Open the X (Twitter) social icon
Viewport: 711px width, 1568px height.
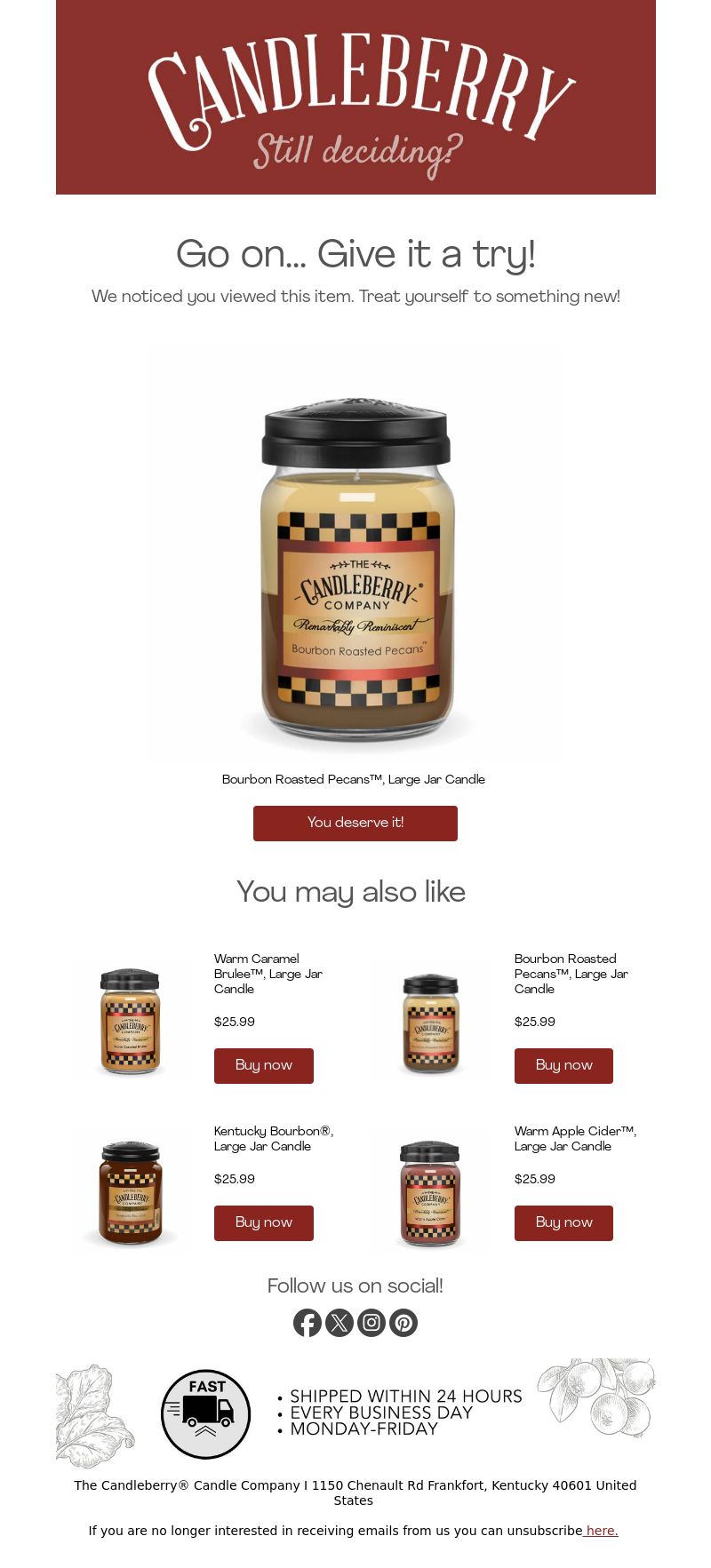pos(340,1323)
